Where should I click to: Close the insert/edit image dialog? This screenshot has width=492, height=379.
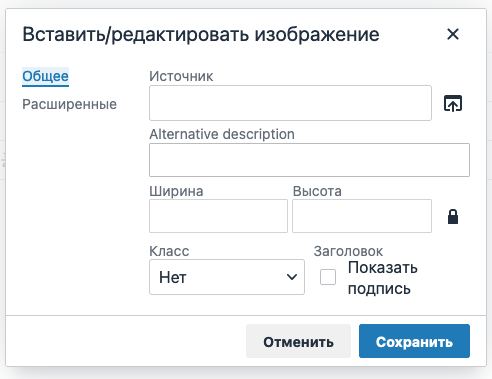point(453,34)
